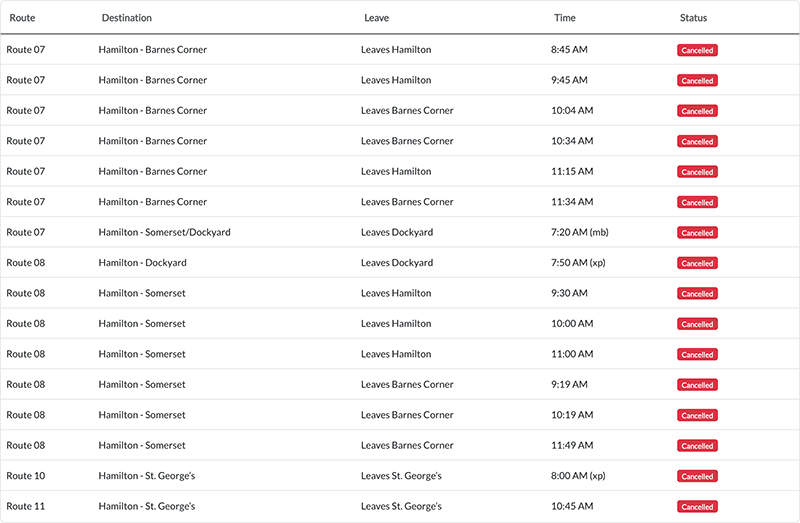This screenshot has width=800, height=523.
Task: Click Leaves Hamilton in the 9:30 AM row
Action: (x=396, y=294)
